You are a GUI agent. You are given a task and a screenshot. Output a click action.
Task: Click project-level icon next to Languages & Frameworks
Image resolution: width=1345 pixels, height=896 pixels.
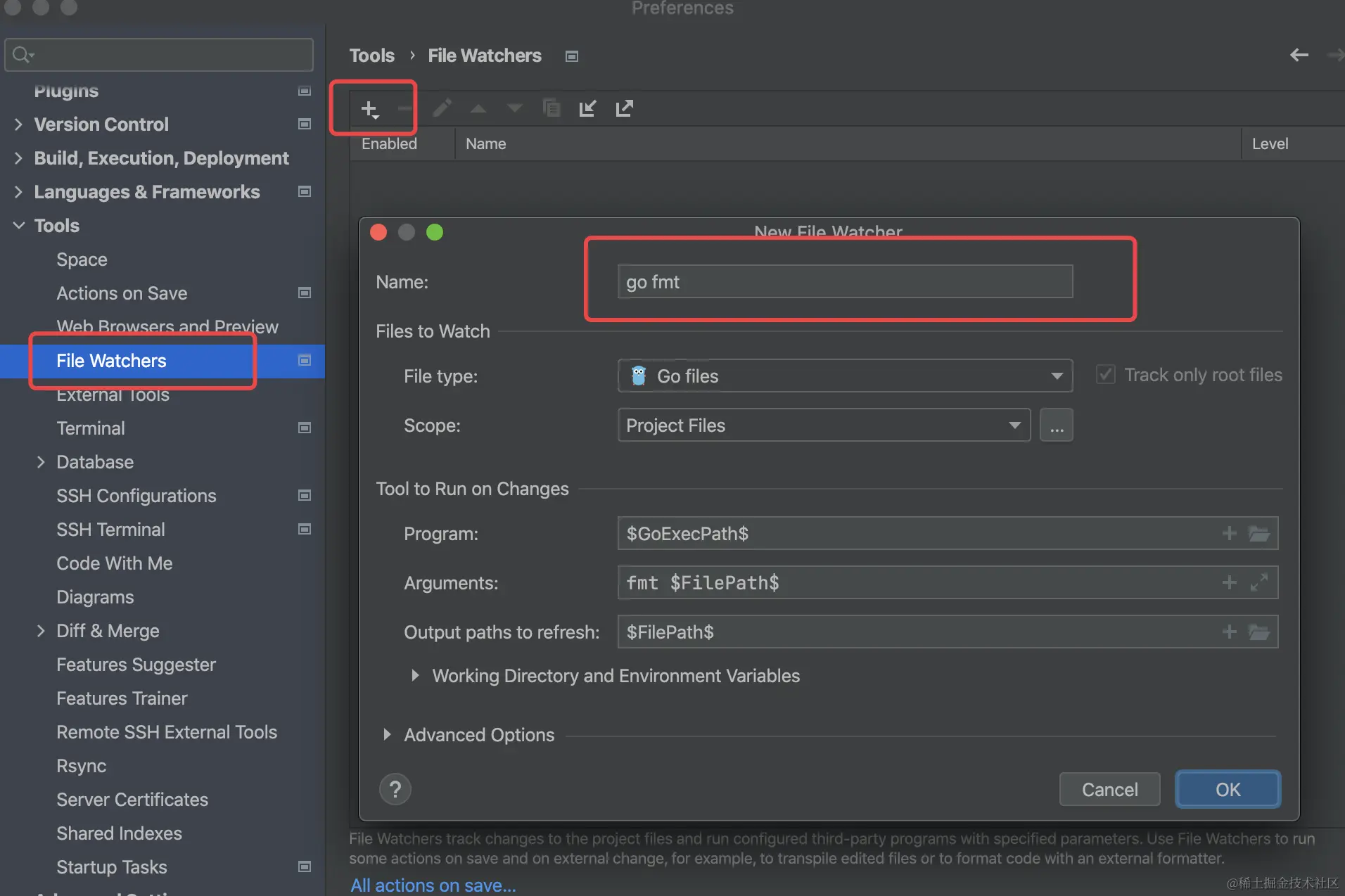pos(305,191)
